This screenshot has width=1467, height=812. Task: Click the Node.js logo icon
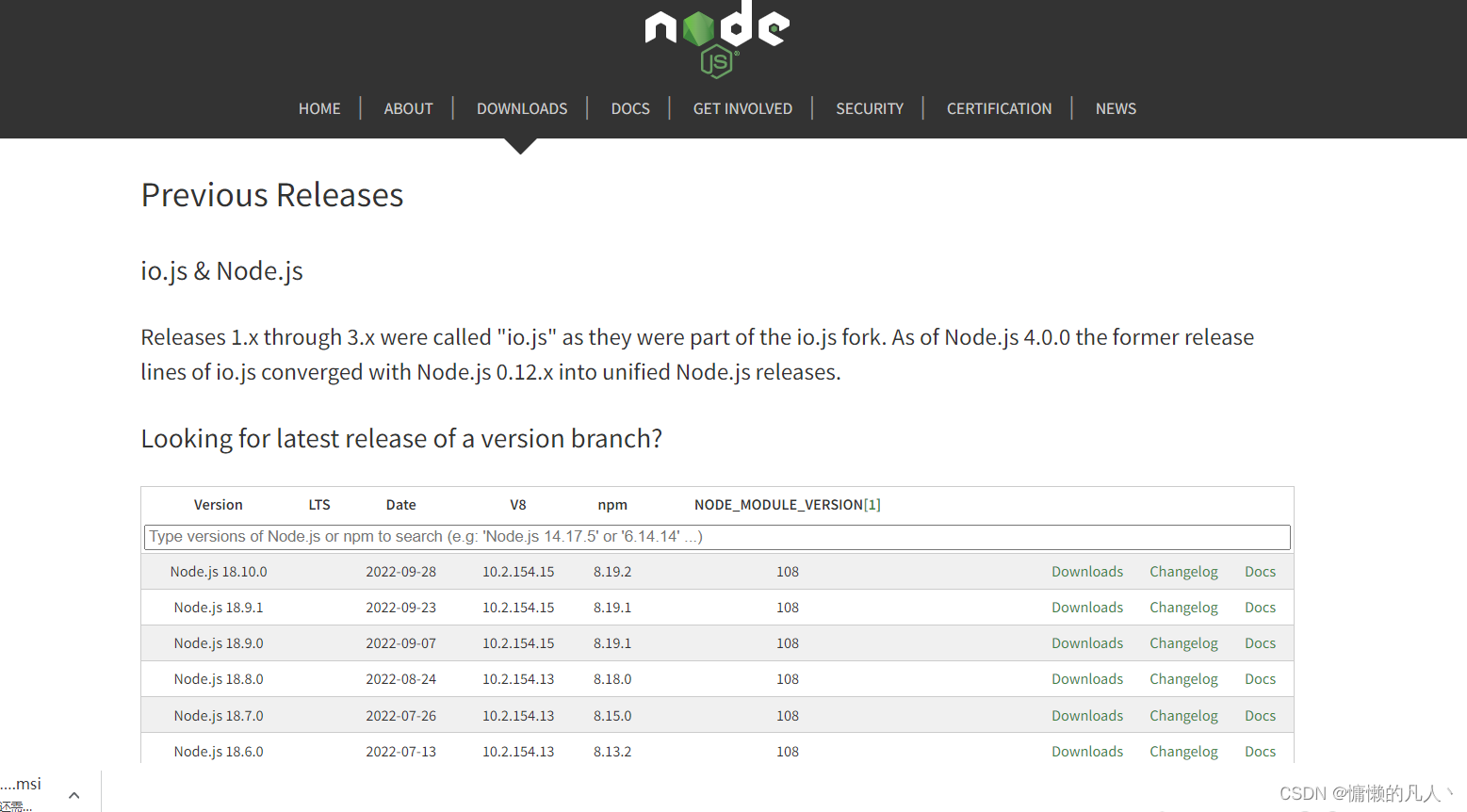pyautogui.click(x=715, y=40)
